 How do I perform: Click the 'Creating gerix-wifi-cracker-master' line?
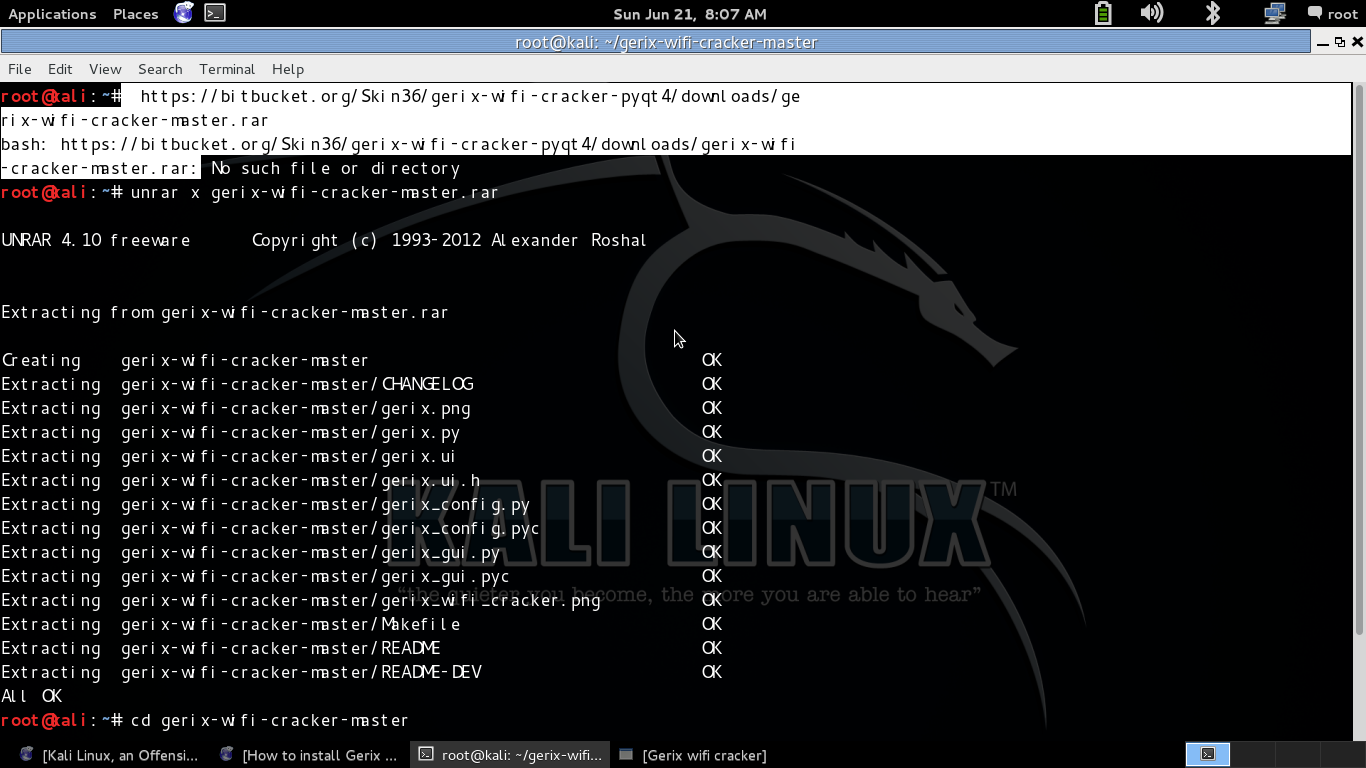(185, 360)
